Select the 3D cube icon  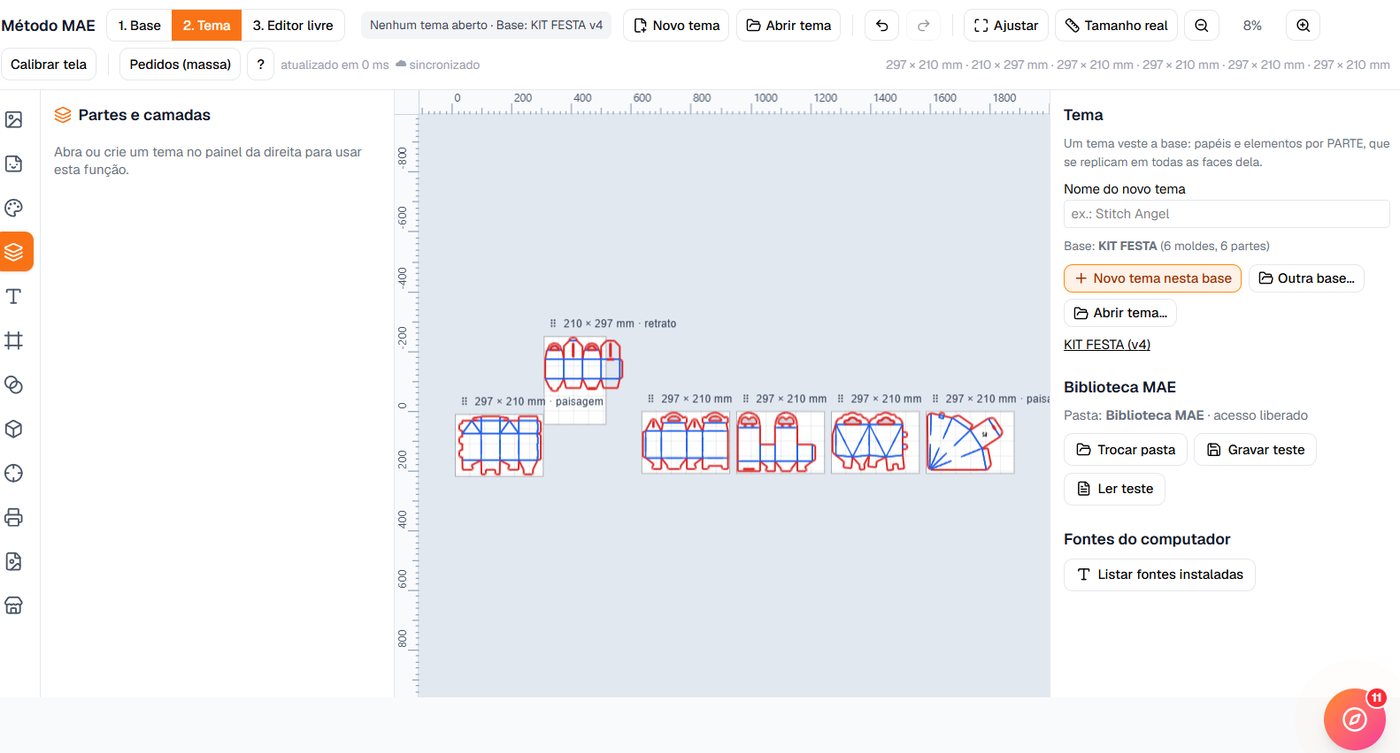pos(14,429)
